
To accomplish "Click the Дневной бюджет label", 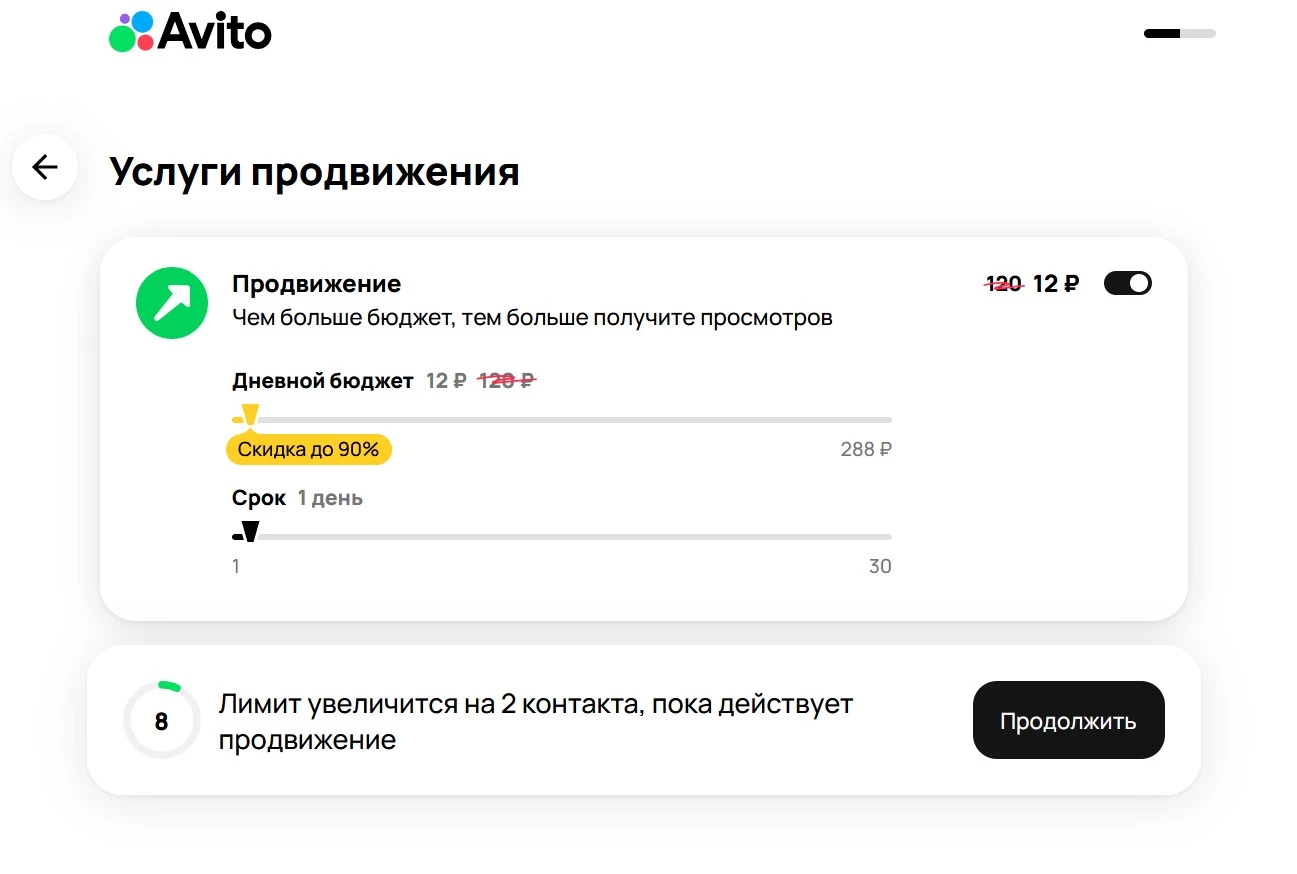I will pyautogui.click(x=322, y=381).
